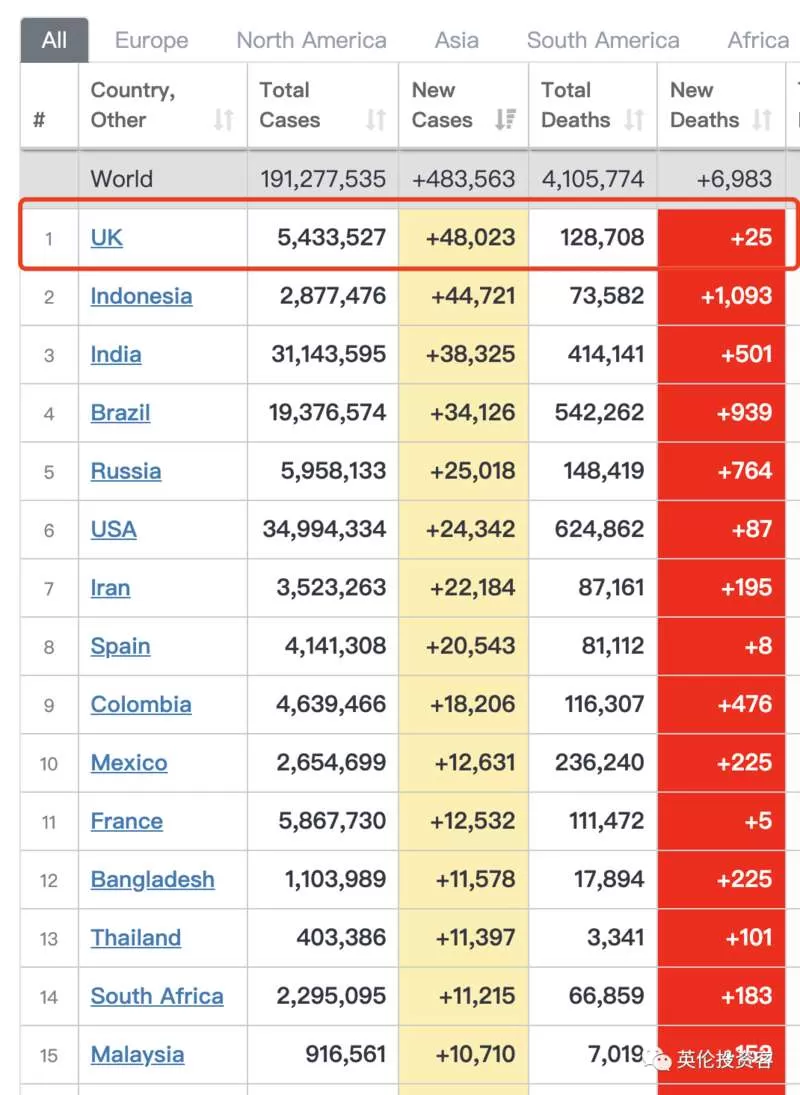Visit the Bangladesh country page
Viewport: 800px width, 1095px height.
pos(152,879)
